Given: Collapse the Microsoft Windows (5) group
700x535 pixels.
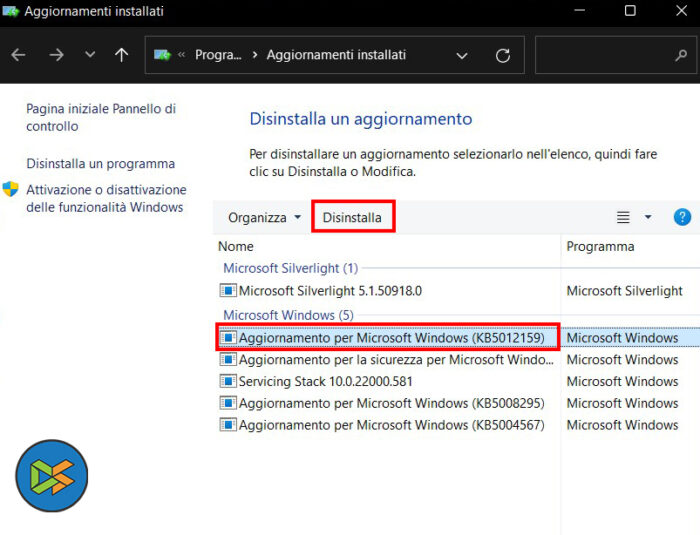Looking at the screenshot, I should [x=288, y=315].
